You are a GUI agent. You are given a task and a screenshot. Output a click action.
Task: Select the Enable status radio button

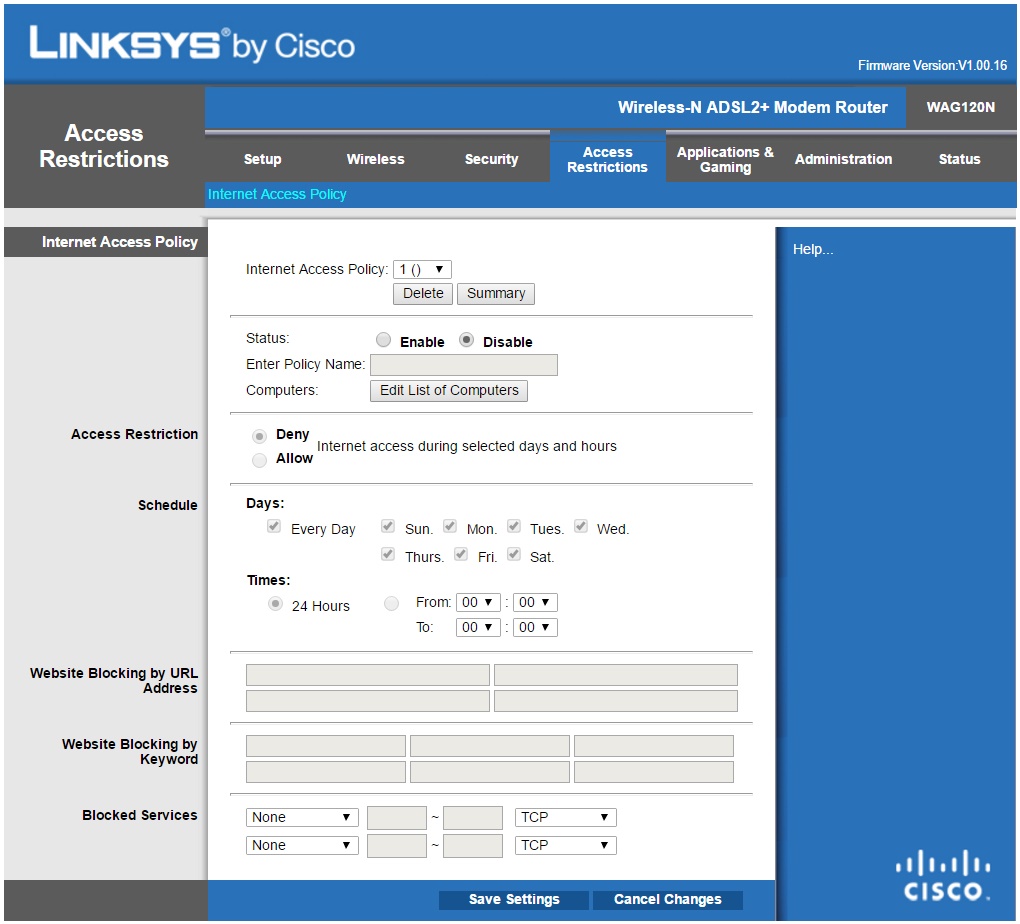click(x=384, y=340)
